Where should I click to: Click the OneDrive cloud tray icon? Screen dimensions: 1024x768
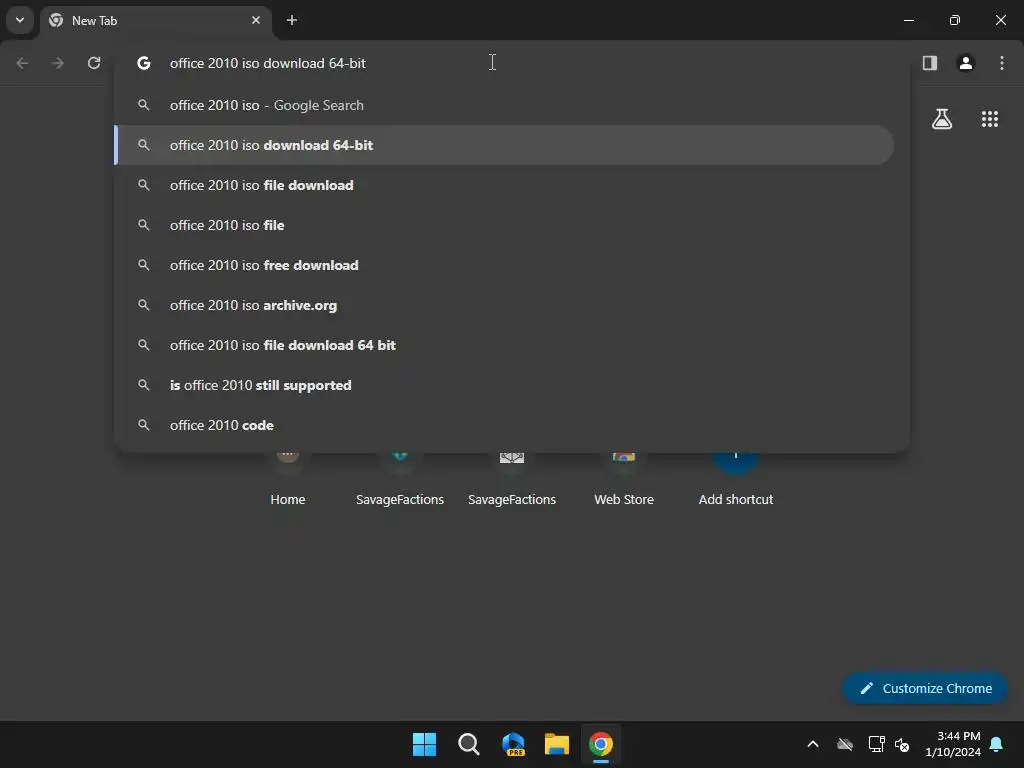845,744
